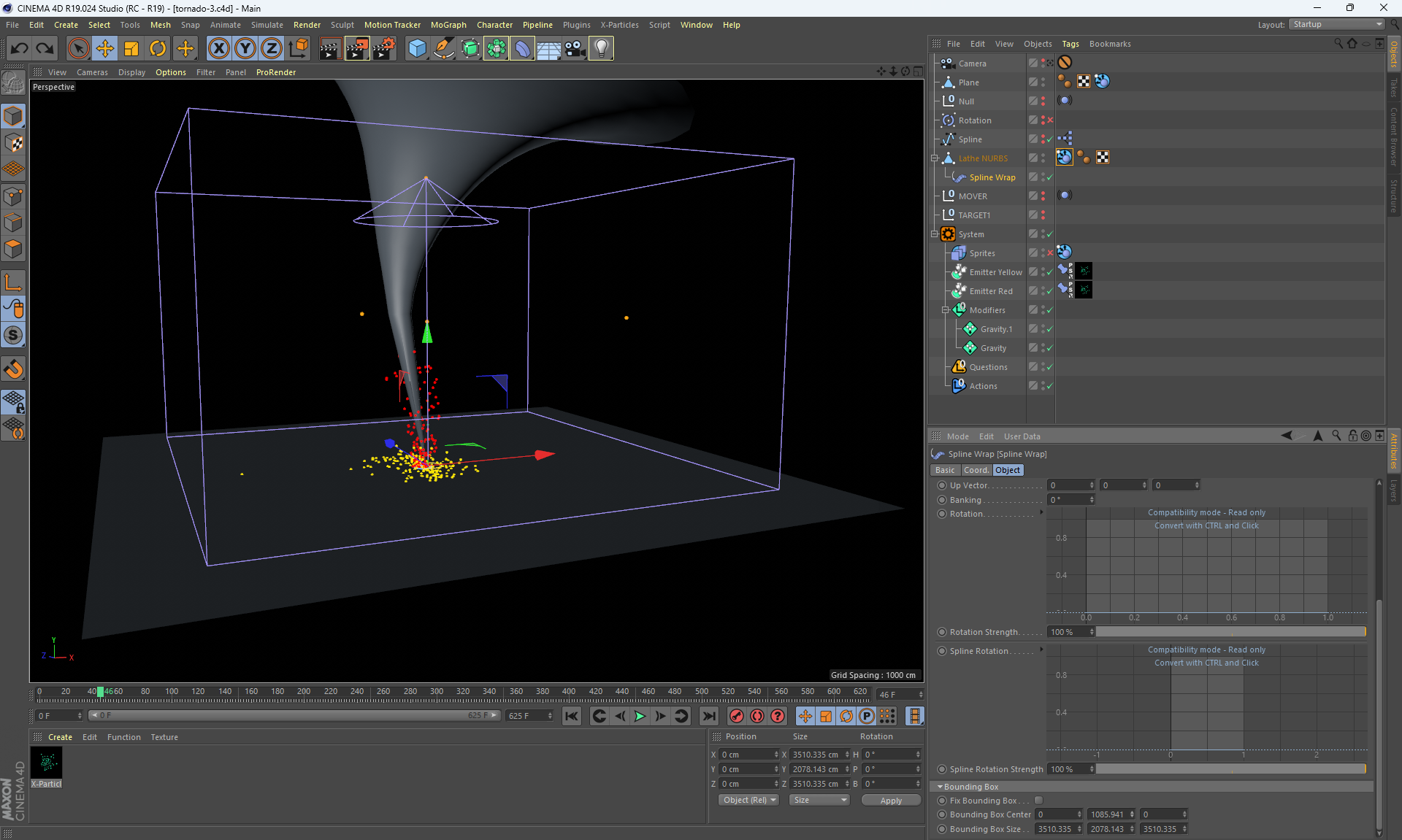This screenshot has width=1402, height=840.
Task: Click the Record active objects button
Action: [737, 716]
